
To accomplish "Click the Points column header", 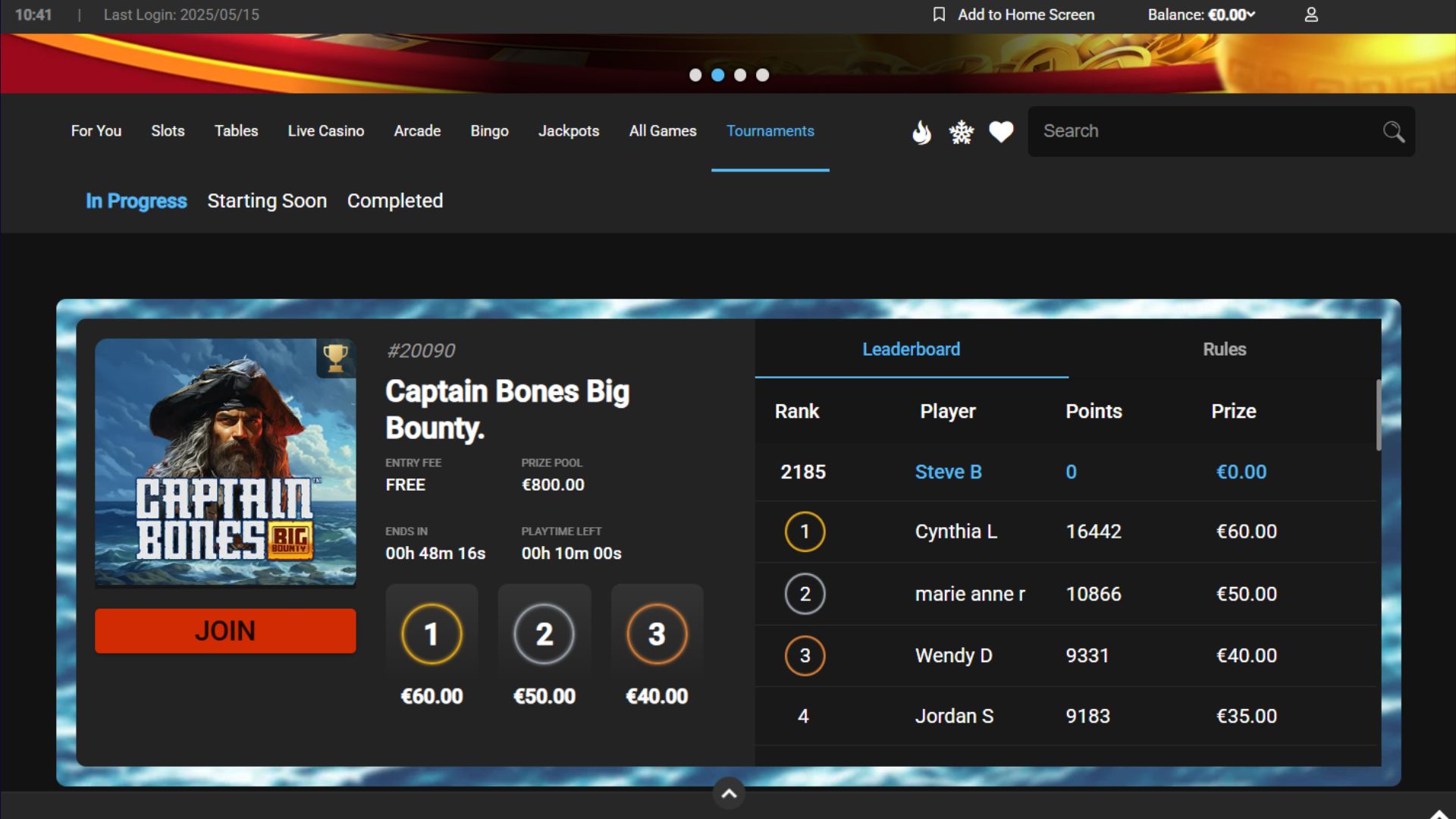I will coord(1094,411).
